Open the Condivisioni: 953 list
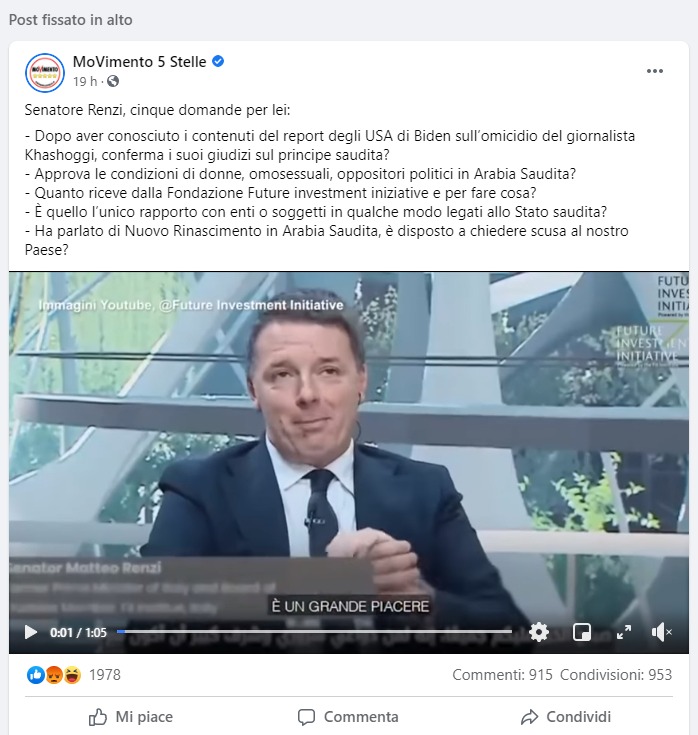The width and height of the screenshot is (698, 735). pyautogui.click(x=616, y=675)
